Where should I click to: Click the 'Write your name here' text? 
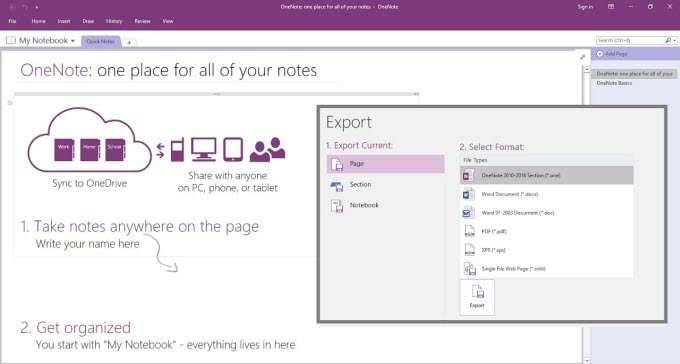(x=88, y=244)
